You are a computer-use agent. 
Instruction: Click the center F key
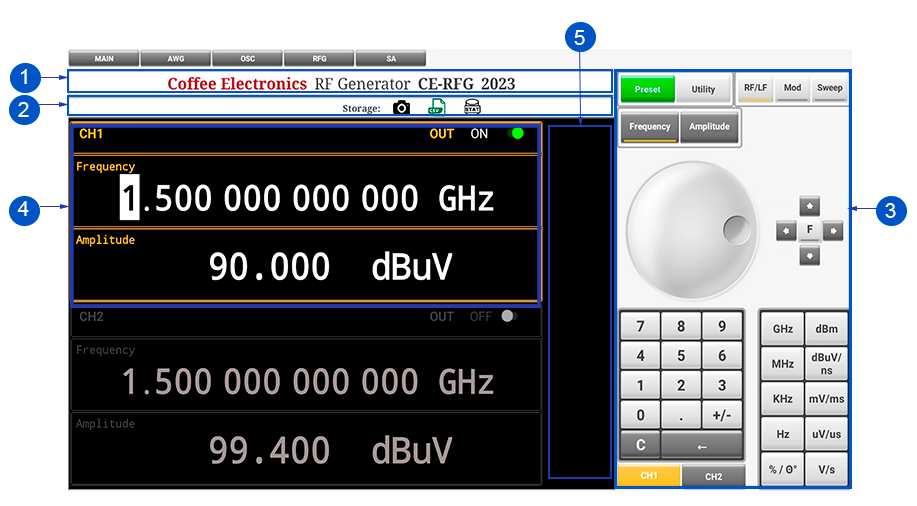[x=809, y=230]
